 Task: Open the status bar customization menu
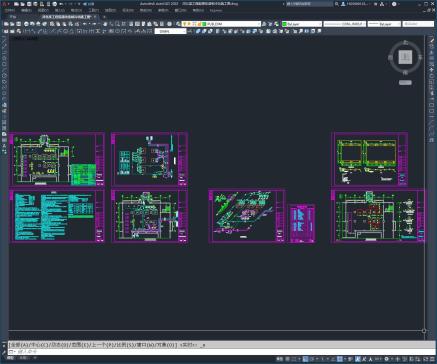(432, 359)
